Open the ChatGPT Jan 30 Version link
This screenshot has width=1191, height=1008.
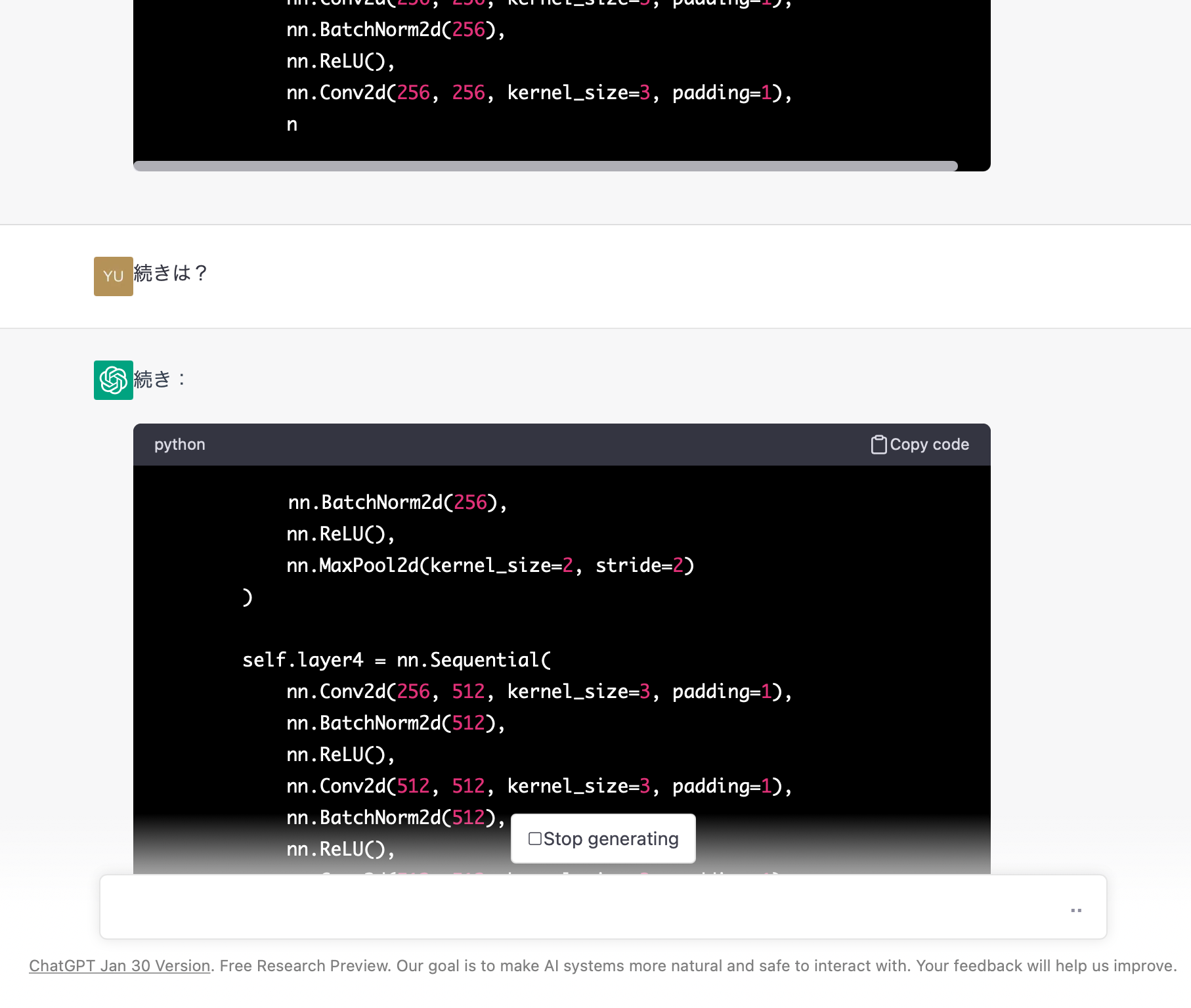118,965
